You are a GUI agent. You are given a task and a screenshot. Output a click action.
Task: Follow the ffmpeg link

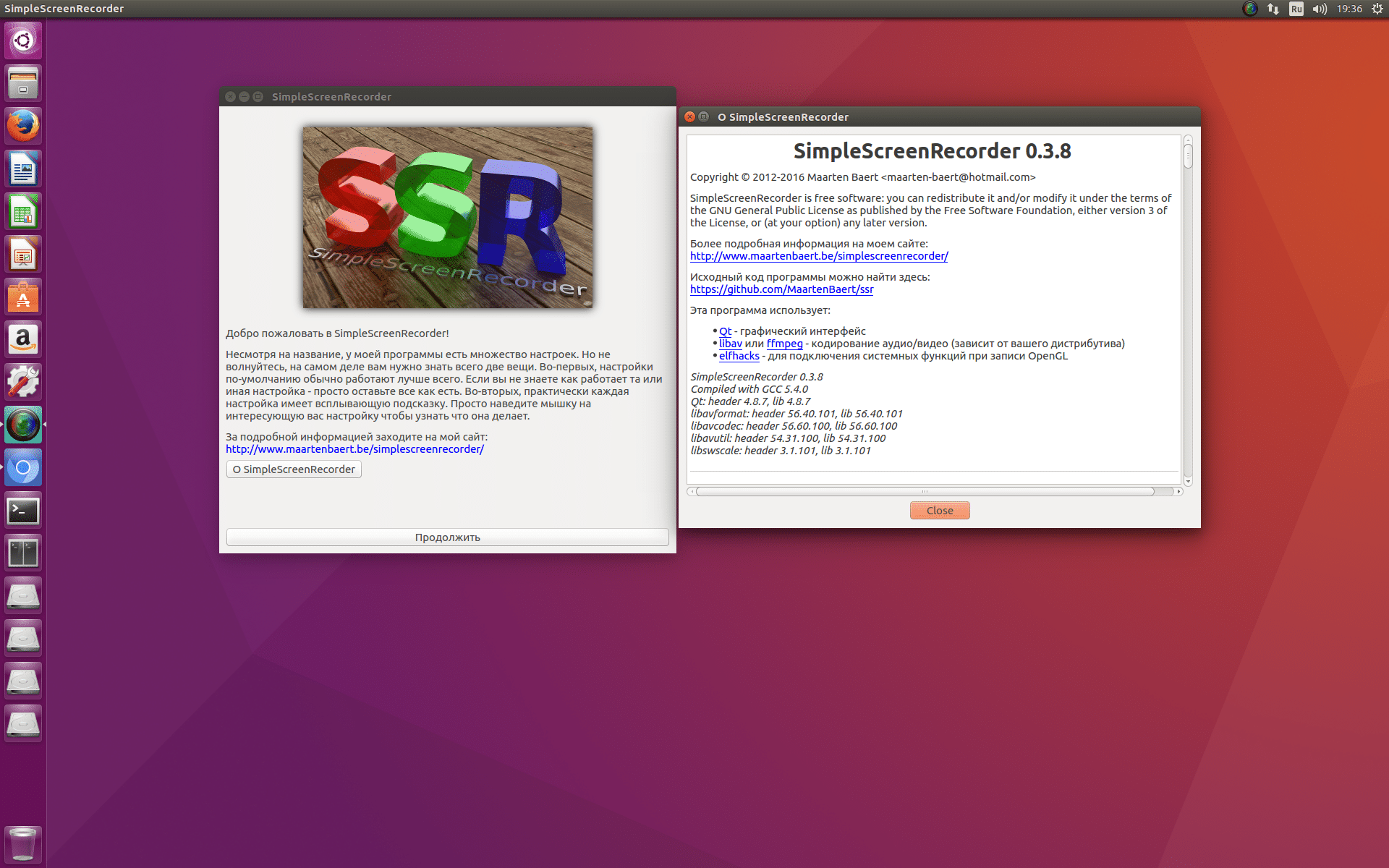point(784,344)
